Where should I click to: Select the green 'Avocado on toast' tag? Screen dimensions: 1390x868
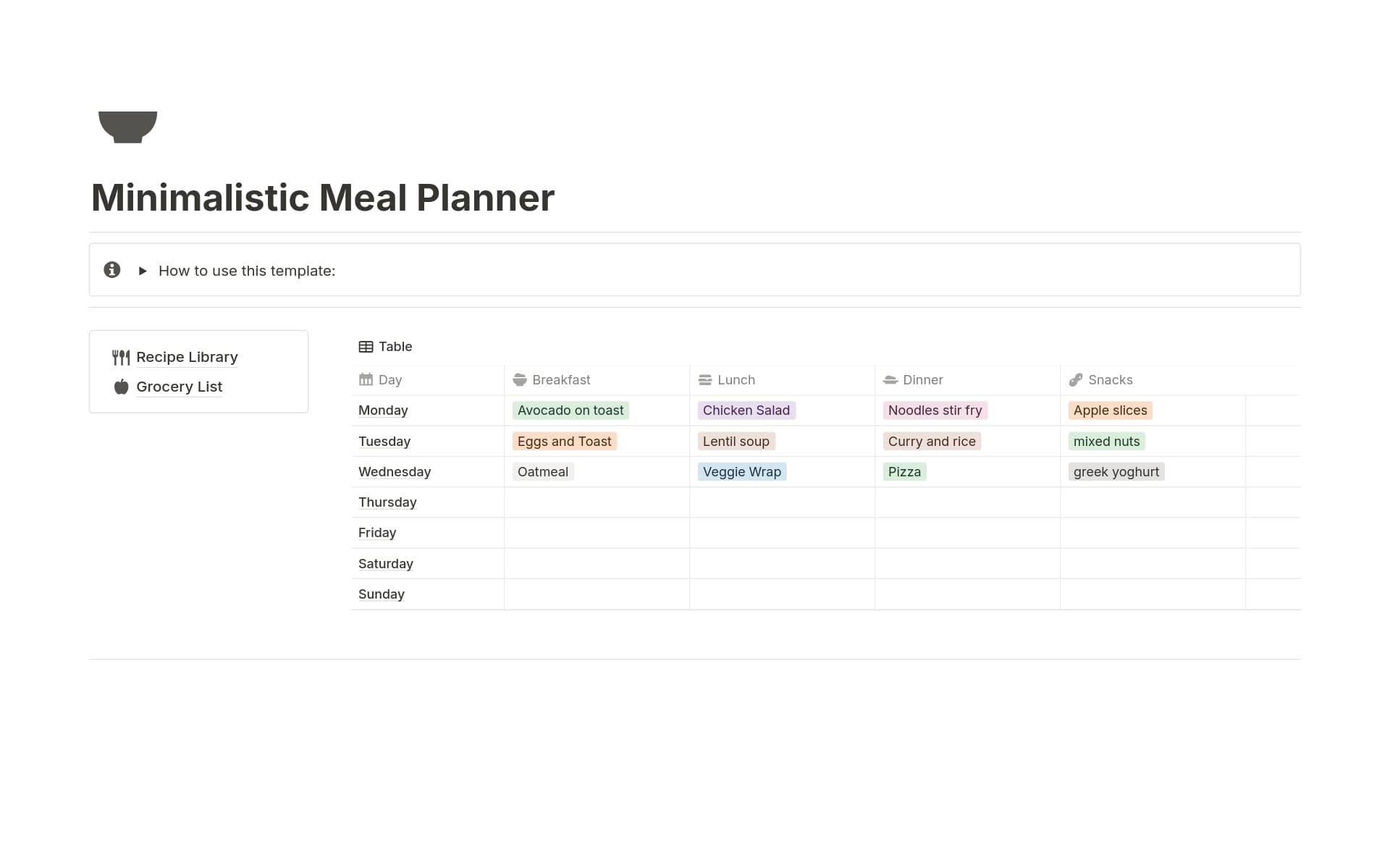point(570,410)
